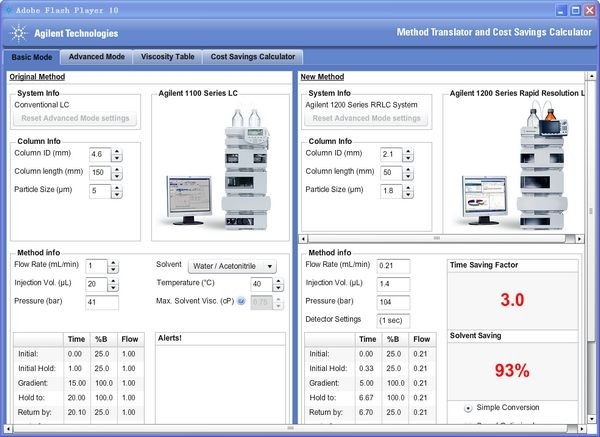Click the bottom window scroll-right arrow
This screenshot has height=437, width=600.
[582, 429]
